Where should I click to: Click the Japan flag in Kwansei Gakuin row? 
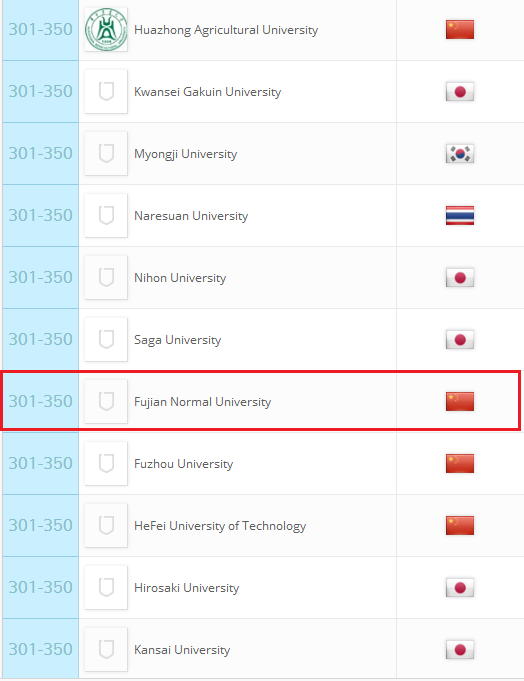point(460,92)
